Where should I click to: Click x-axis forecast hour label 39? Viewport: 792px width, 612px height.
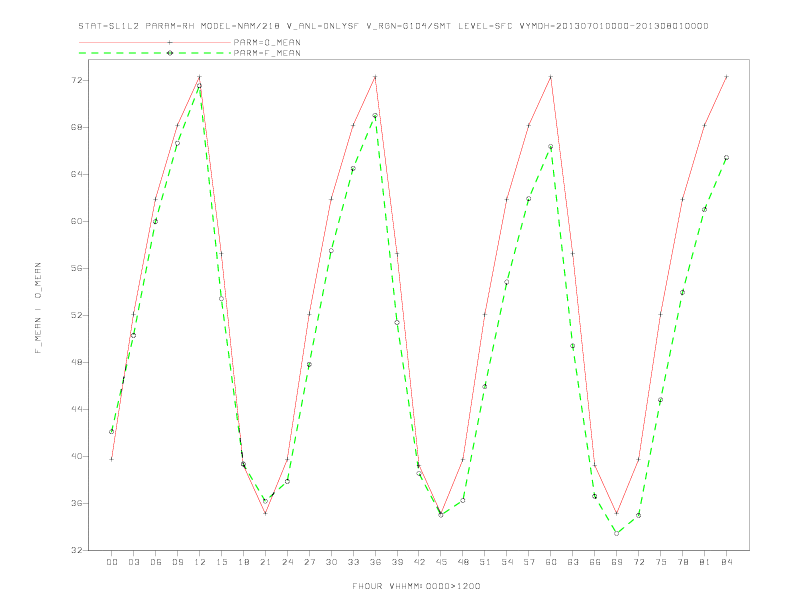(x=397, y=562)
